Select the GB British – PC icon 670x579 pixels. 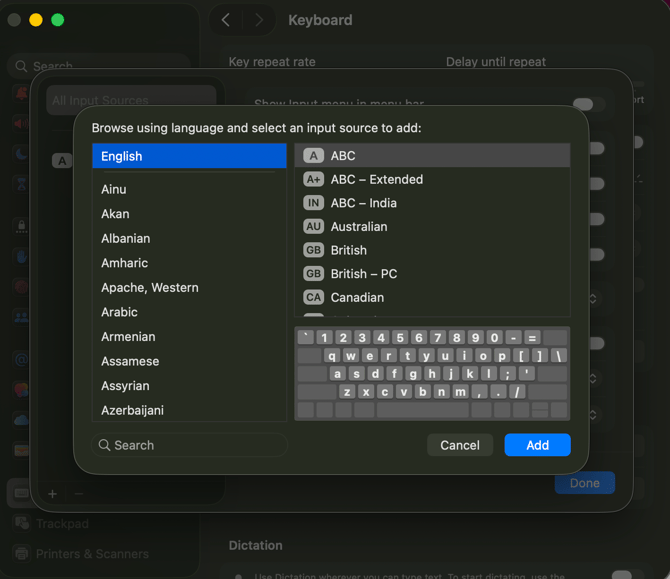tap(313, 274)
